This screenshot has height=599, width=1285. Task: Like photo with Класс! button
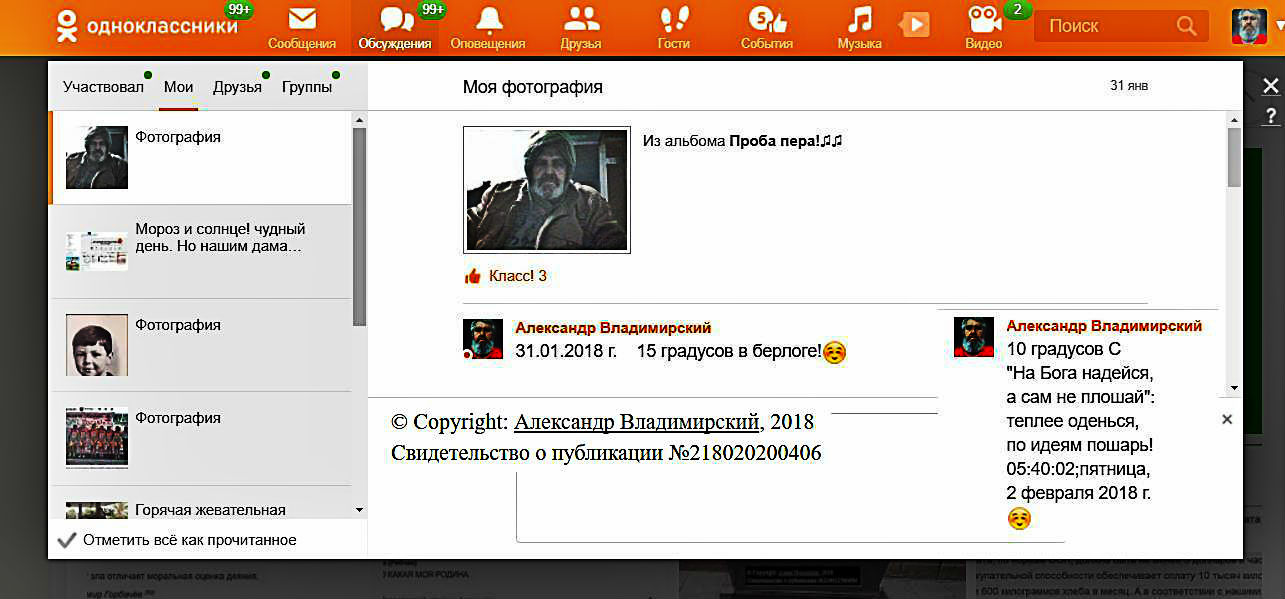tap(506, 276)
